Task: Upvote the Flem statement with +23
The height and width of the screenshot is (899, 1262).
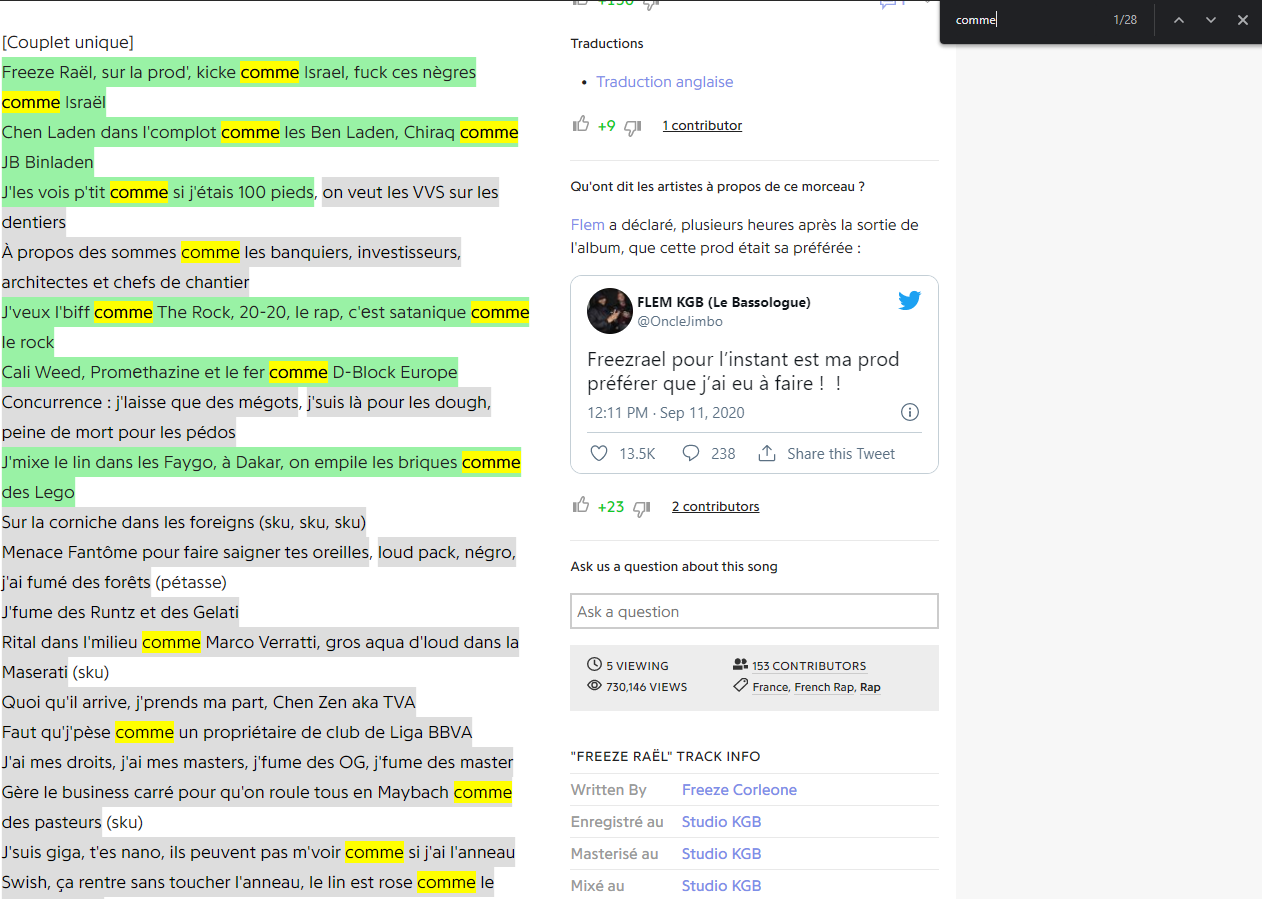Action: click(581, 505)
